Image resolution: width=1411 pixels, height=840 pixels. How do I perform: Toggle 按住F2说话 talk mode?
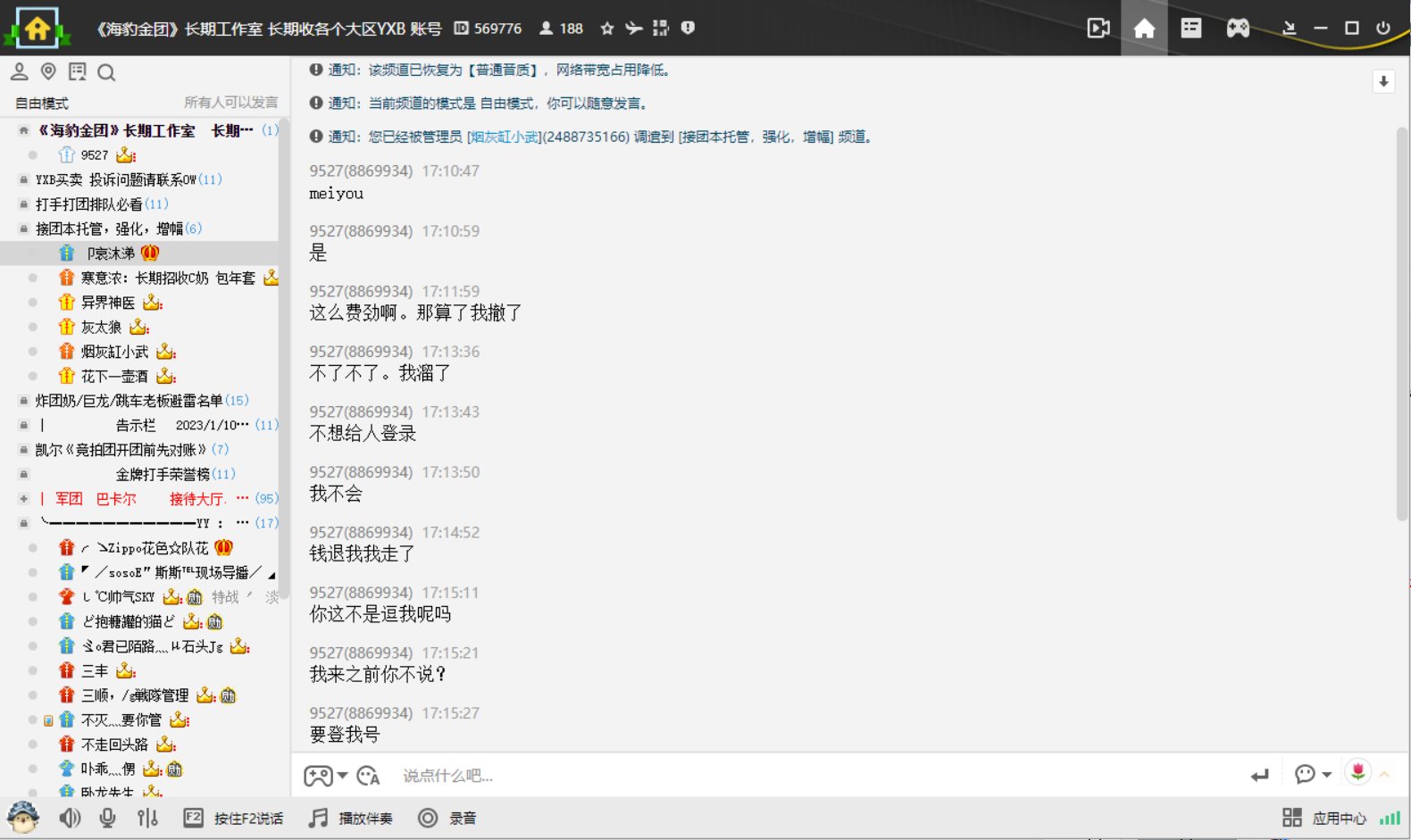[233, 818]
